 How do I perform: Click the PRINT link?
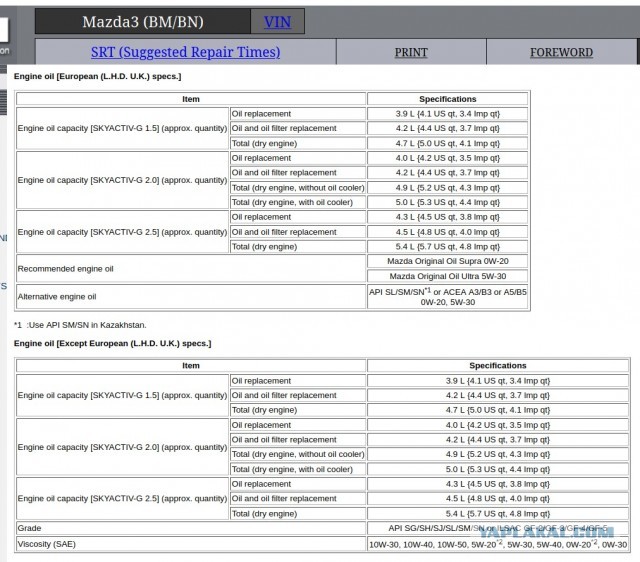point(411,53)
